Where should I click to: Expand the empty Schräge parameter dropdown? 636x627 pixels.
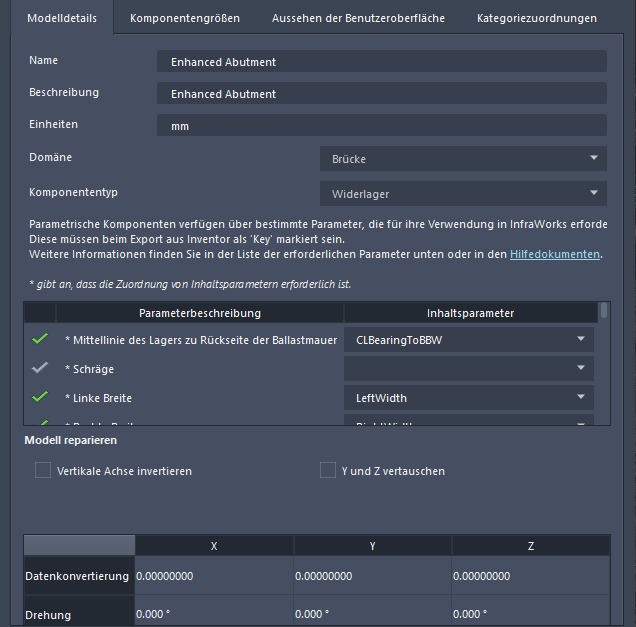point(468,368)
